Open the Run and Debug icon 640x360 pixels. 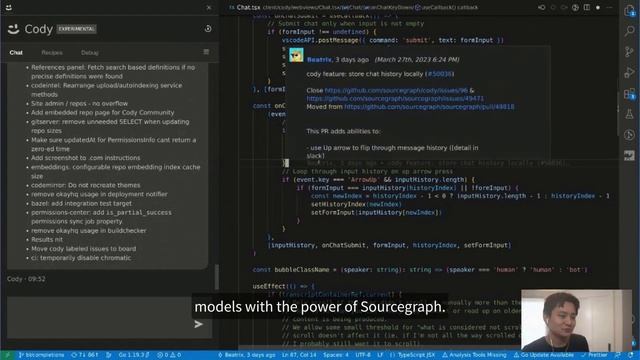(x=629, y=73)
